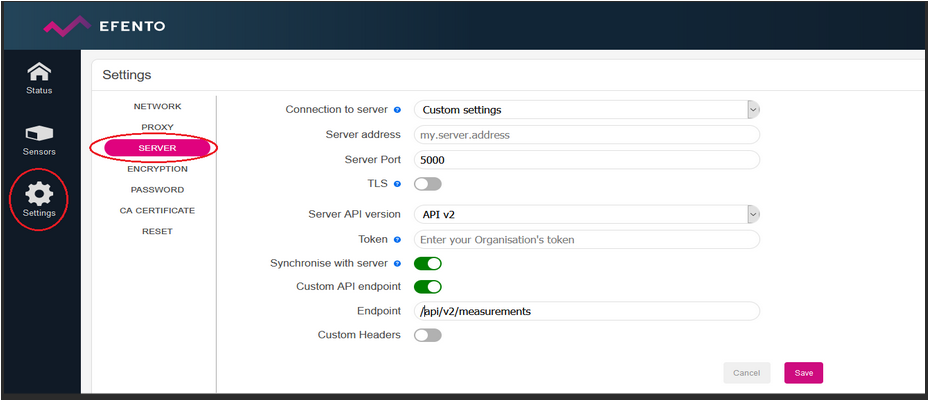Turn off Custom API endpoint toggle
The height and width of the screenshot is (400, 929).
pyautogui.click(x=427, y=287)
